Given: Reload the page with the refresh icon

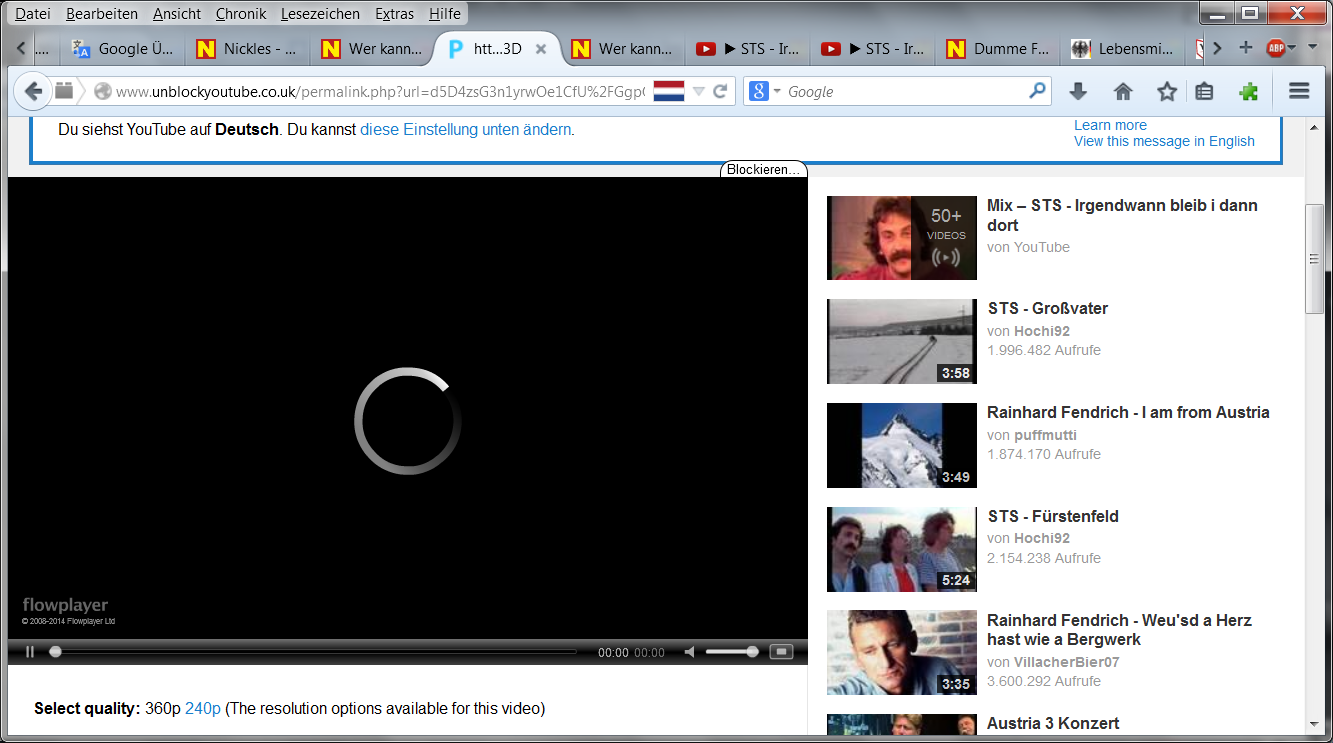Looking at the screenshot, I should coord(719,91).
